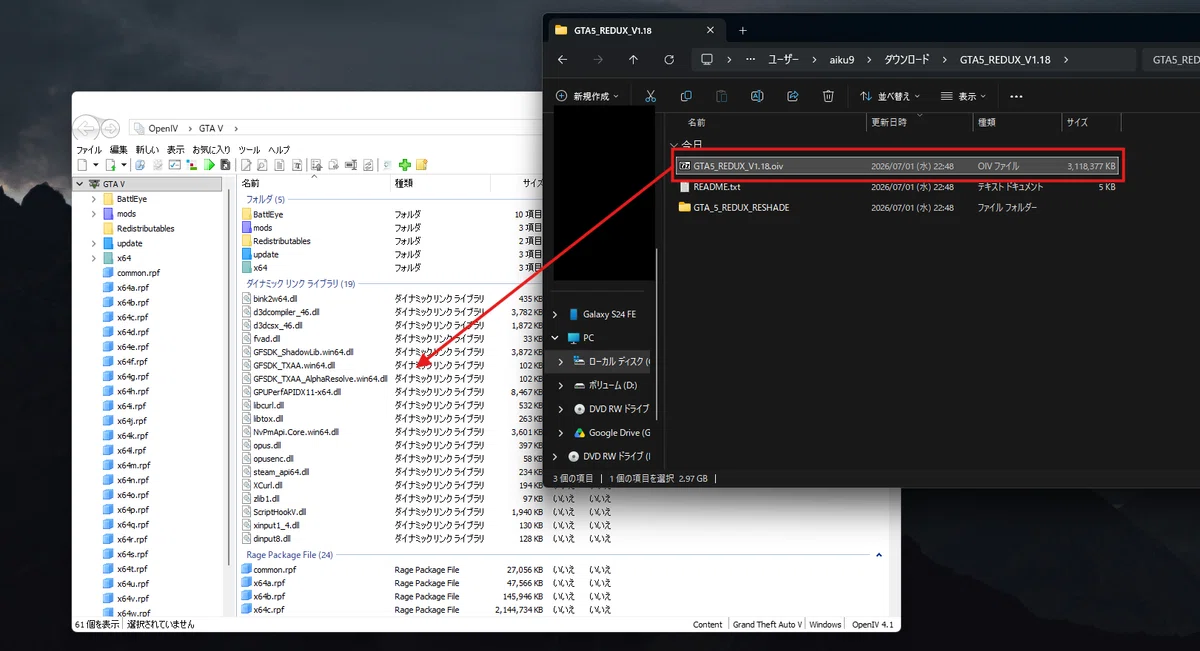Select dinput8.dll in OpenIV file list

tap(272, 538)
